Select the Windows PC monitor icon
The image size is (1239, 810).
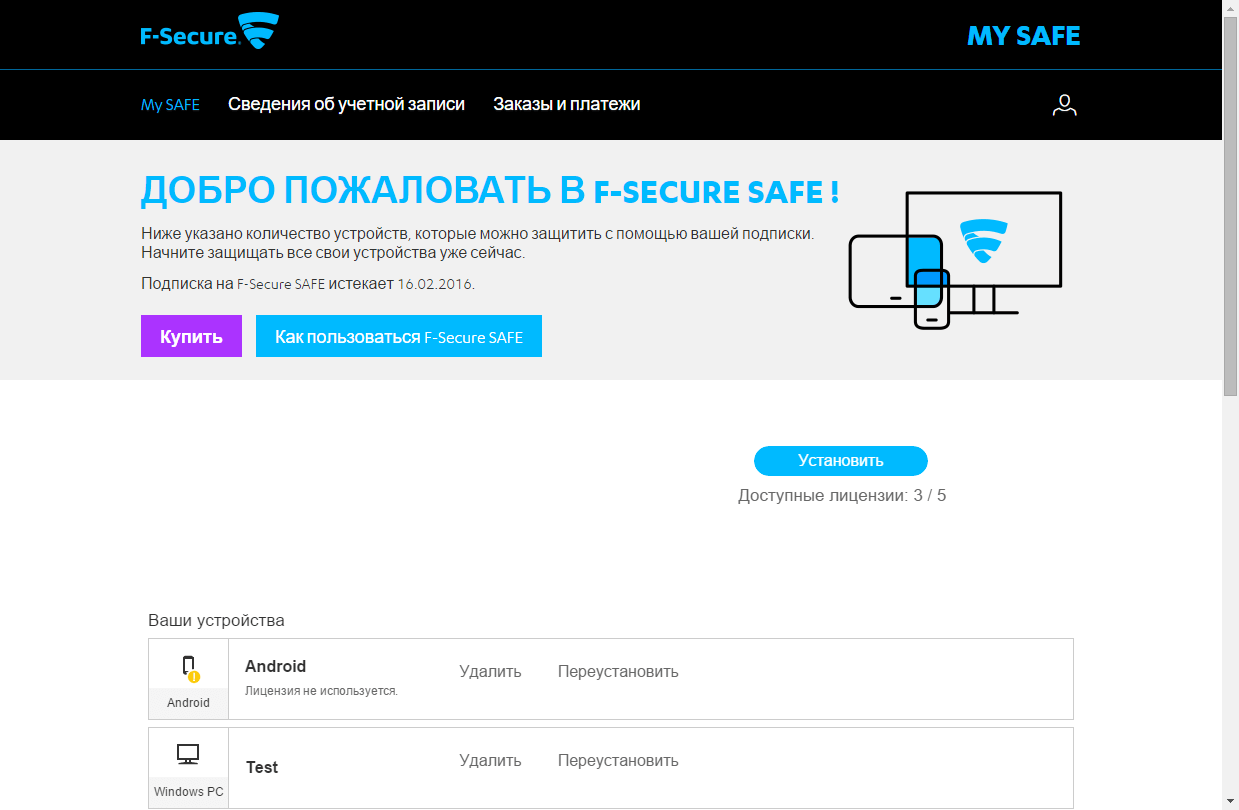(188, 755)
